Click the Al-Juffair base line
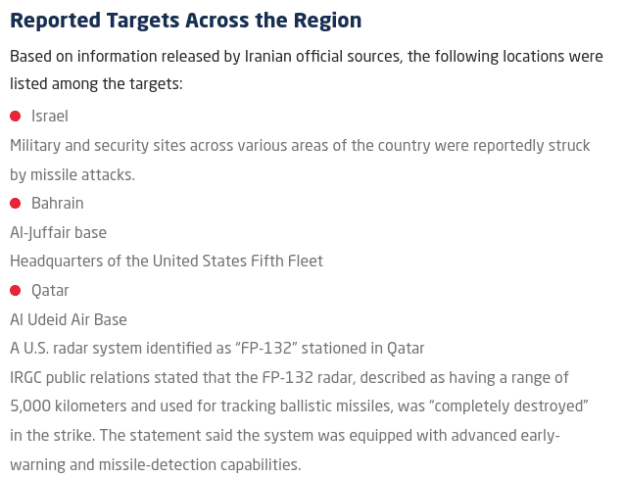Viewport: 625px width, 477px height. pos(58,233)
